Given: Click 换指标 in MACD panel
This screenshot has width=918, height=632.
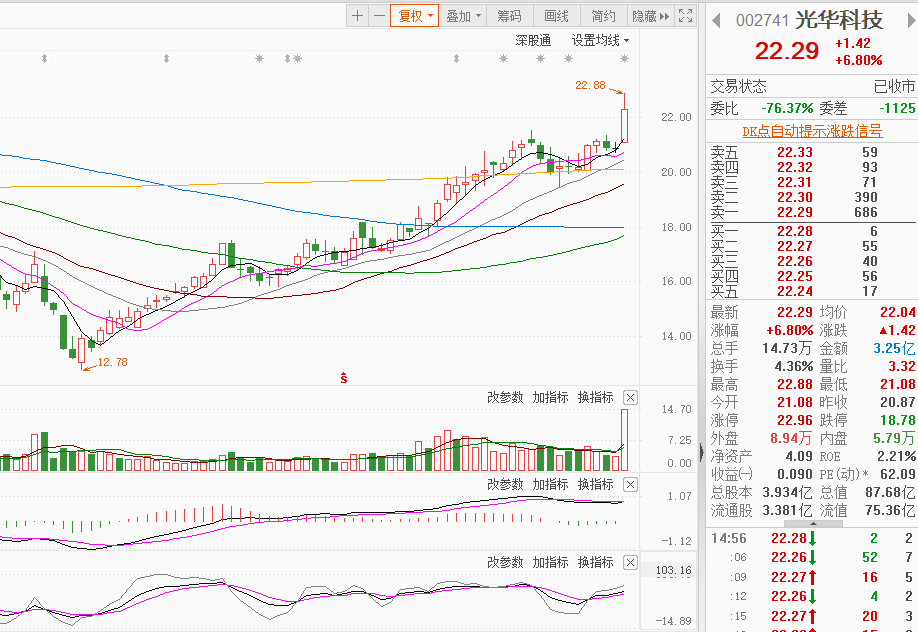Looking at the screenshot, I should 595,484.
